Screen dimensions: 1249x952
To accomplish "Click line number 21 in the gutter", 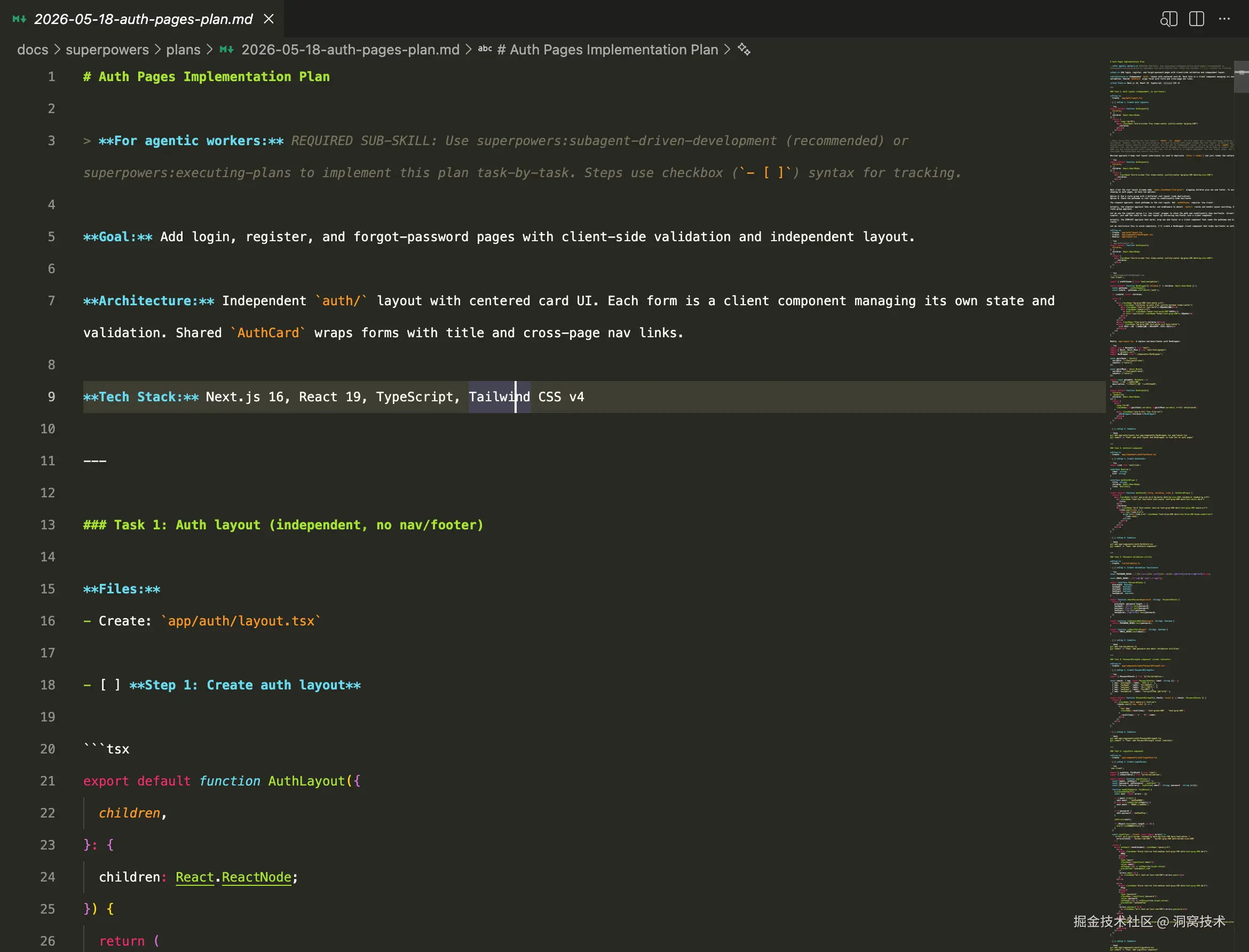I will click(x=48, y=781).
